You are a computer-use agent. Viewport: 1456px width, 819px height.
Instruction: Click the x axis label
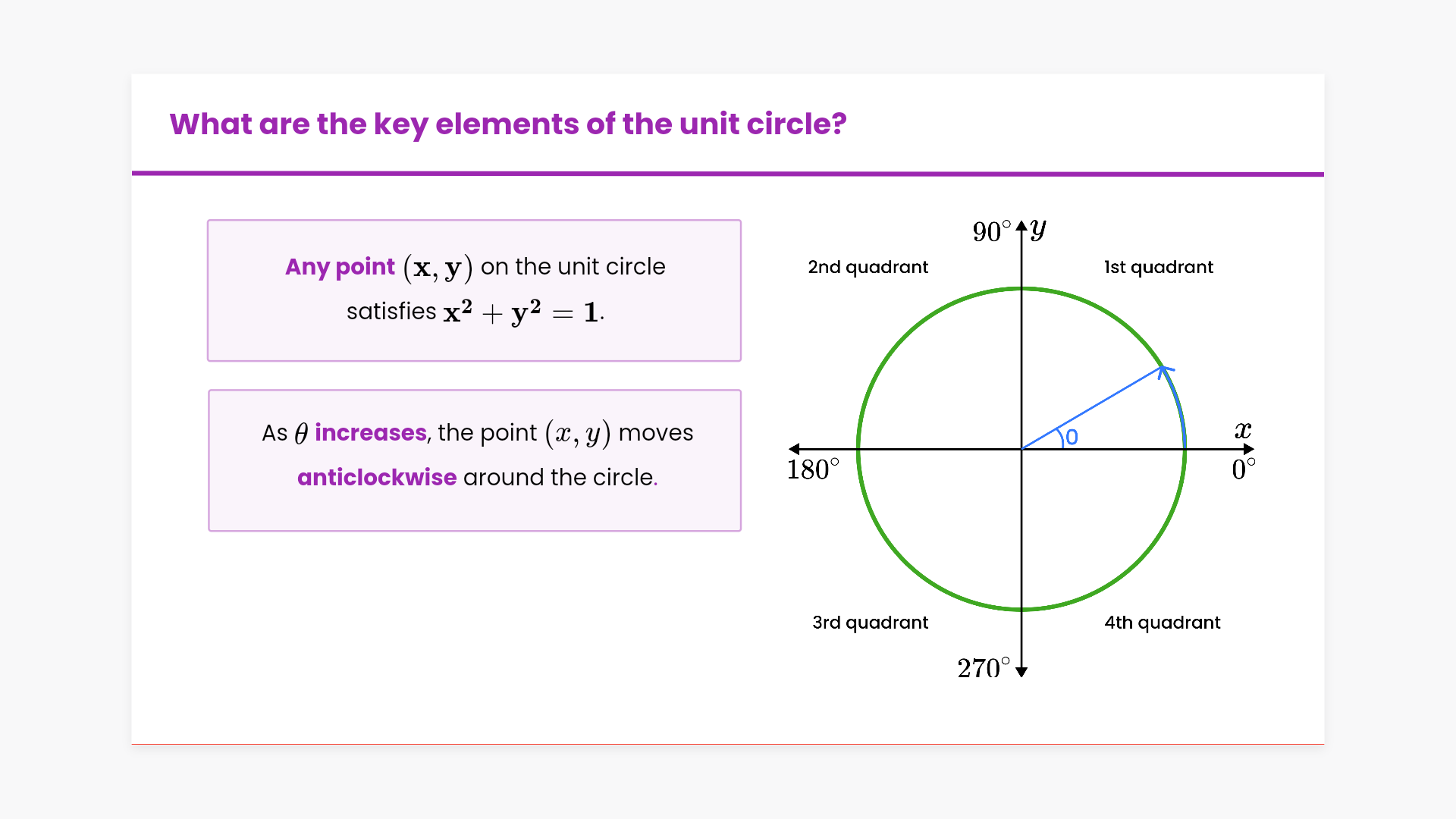coord(1243,431)
